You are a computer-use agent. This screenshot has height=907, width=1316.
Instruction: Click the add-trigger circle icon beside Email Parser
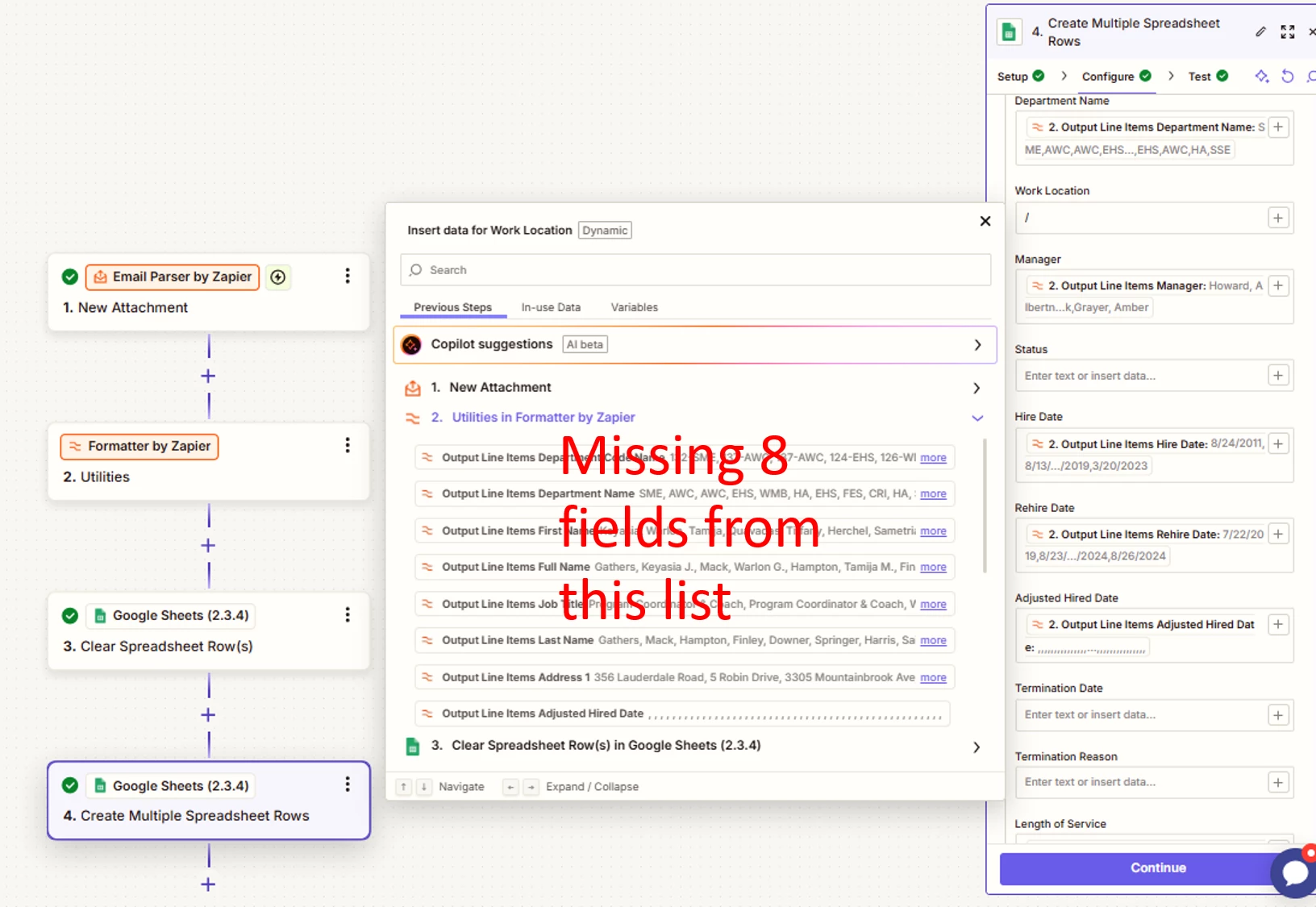tap(278, 277)
